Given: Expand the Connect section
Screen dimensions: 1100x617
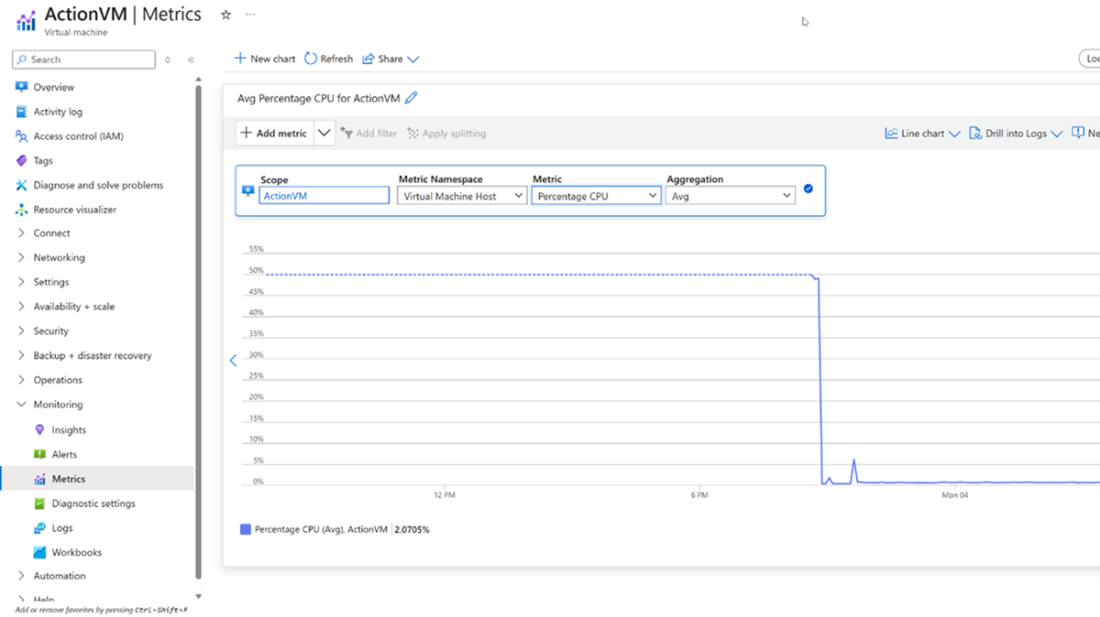Looking at the screenshot, I should pyautogui.click(x=21, y=233).
